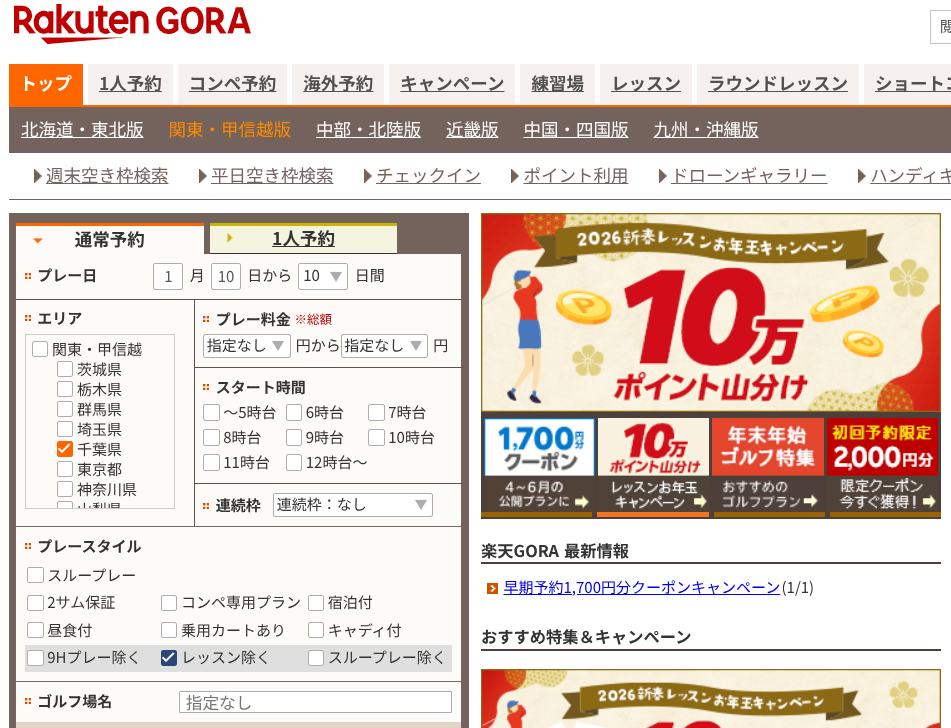951x728 pixels.
Task: Open the キャンペーン navigation tab
Action: click(x=452, y=84)
